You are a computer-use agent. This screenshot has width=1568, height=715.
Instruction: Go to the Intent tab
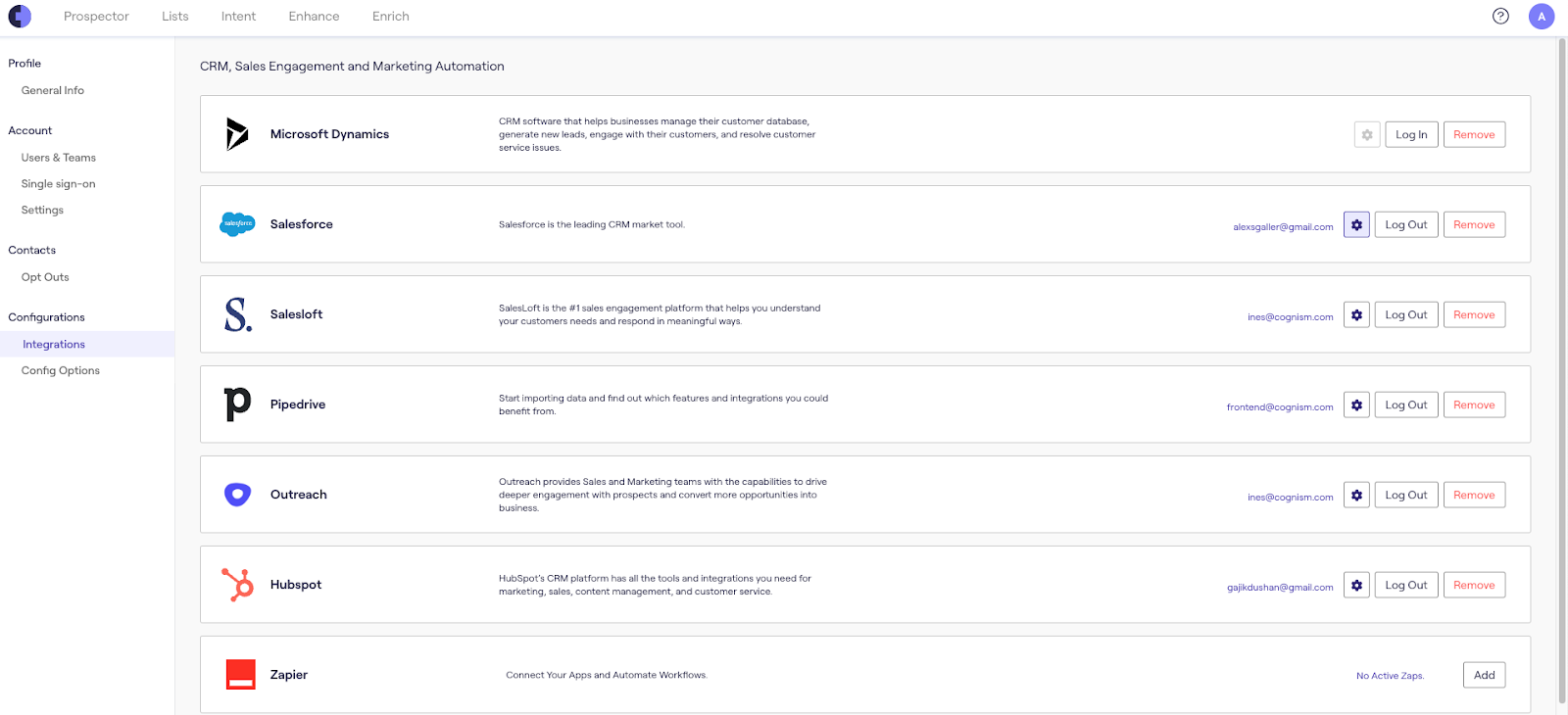238,17
